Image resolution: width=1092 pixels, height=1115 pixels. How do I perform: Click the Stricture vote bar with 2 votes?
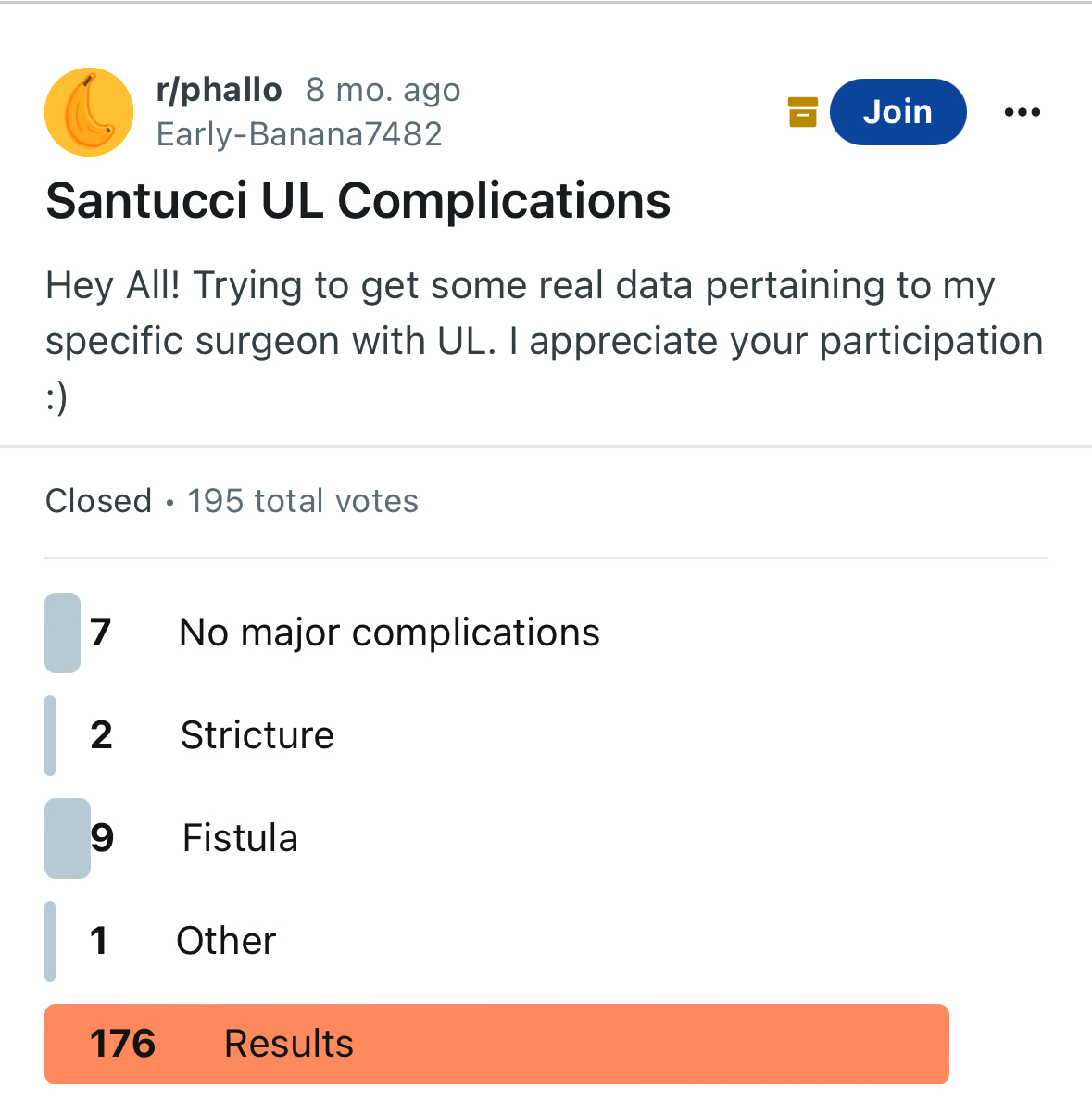pyautogui.click(x=50, y=735)
